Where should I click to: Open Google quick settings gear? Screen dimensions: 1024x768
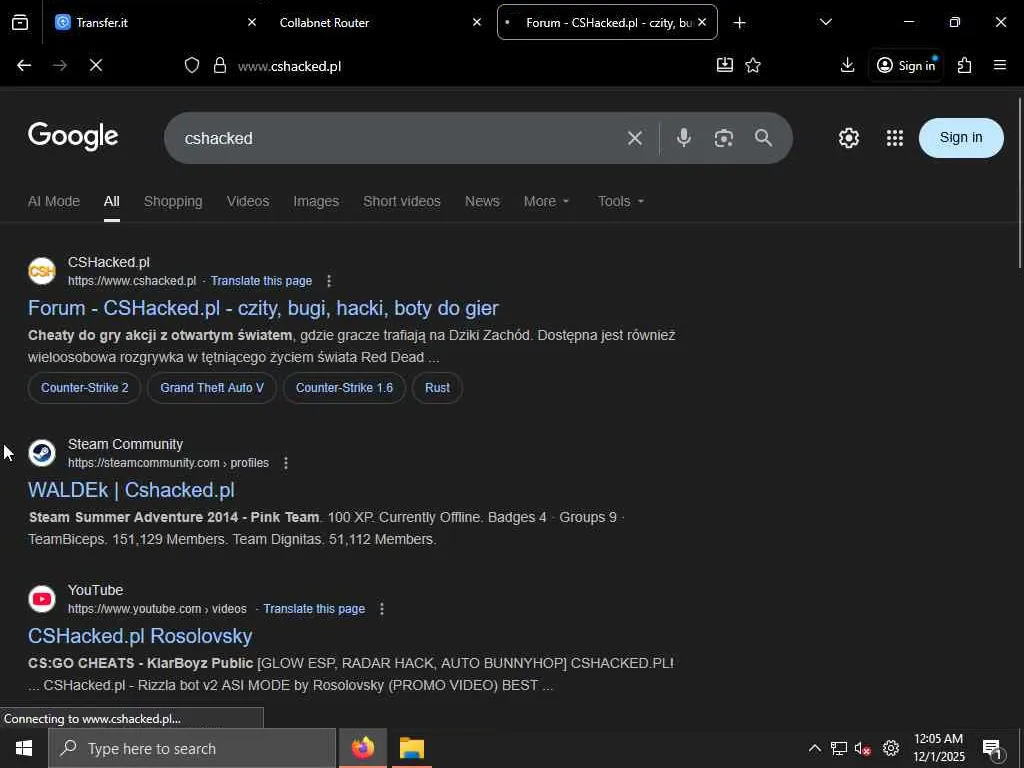tap(848, 138)
